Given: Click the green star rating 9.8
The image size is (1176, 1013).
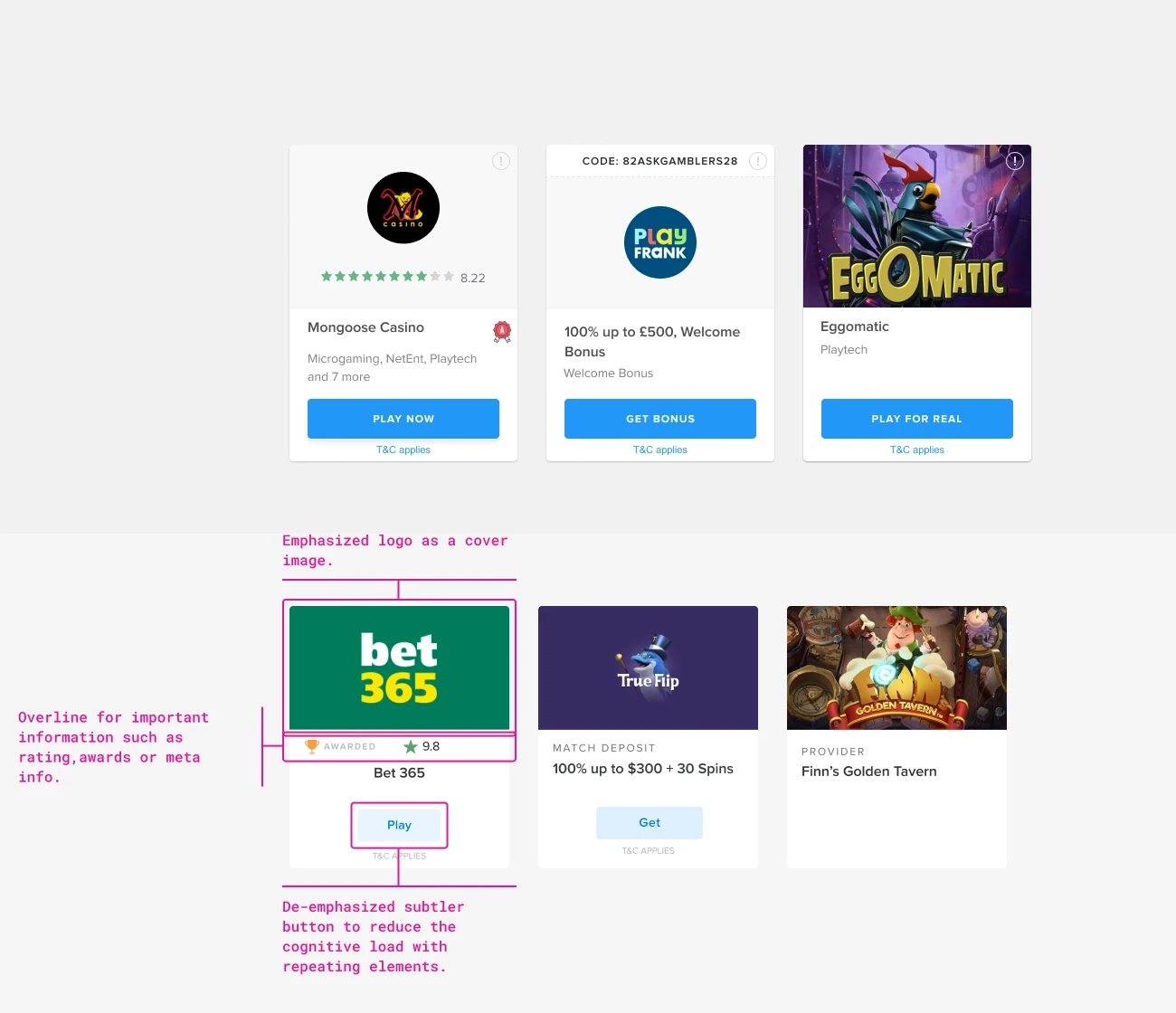Looking at the screenshot, I should point(422,746).
